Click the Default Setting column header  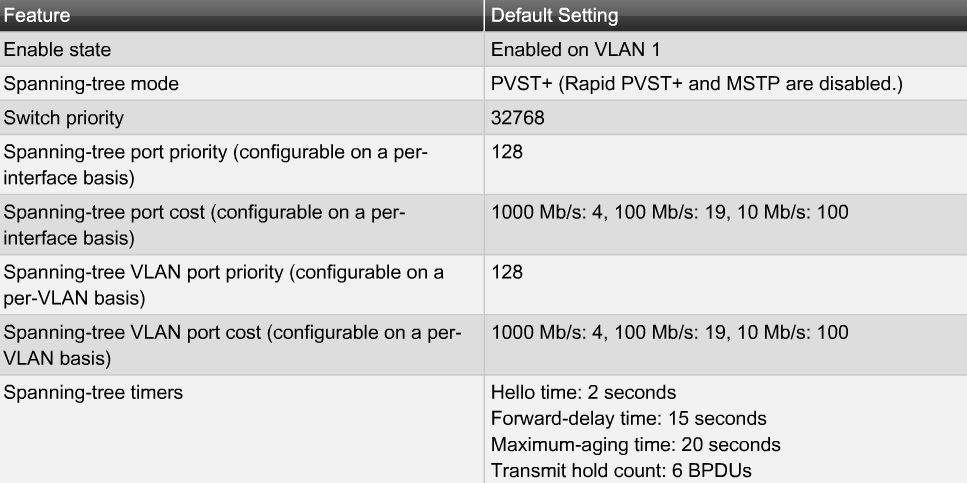[554, 16]
